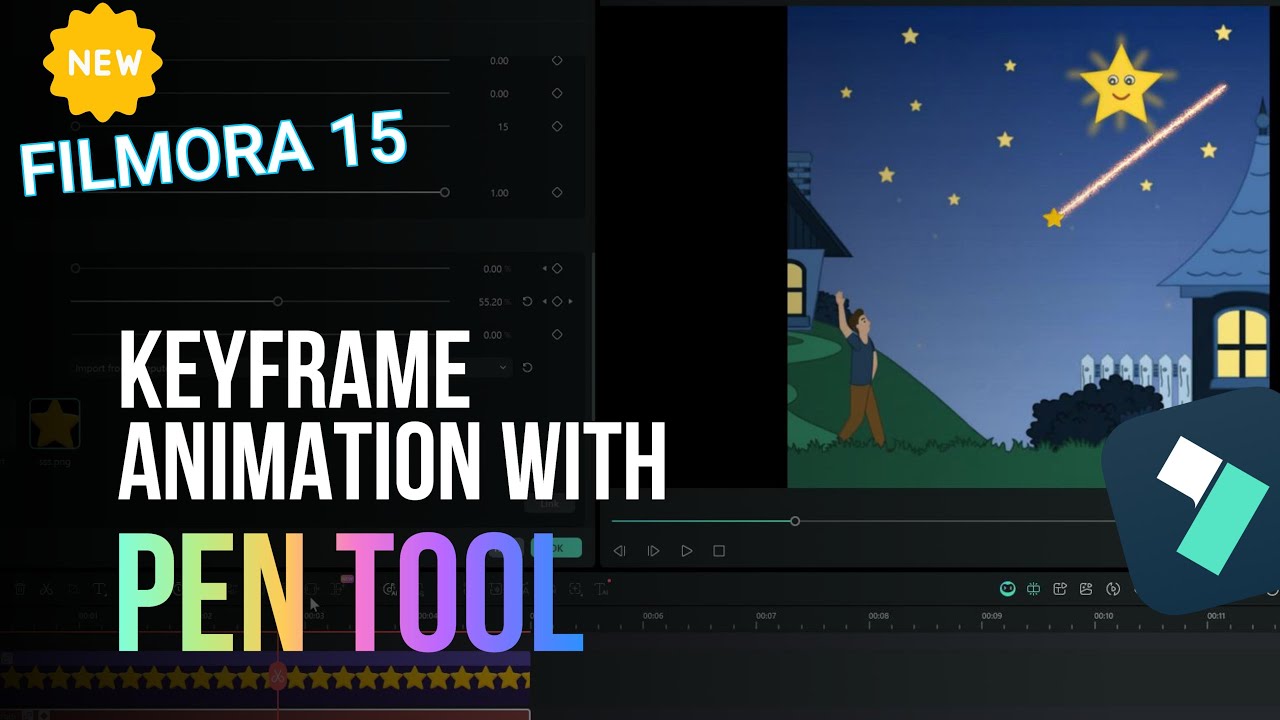
Task: Add a keyframe beside the 15 value
Action: point(557,127)
